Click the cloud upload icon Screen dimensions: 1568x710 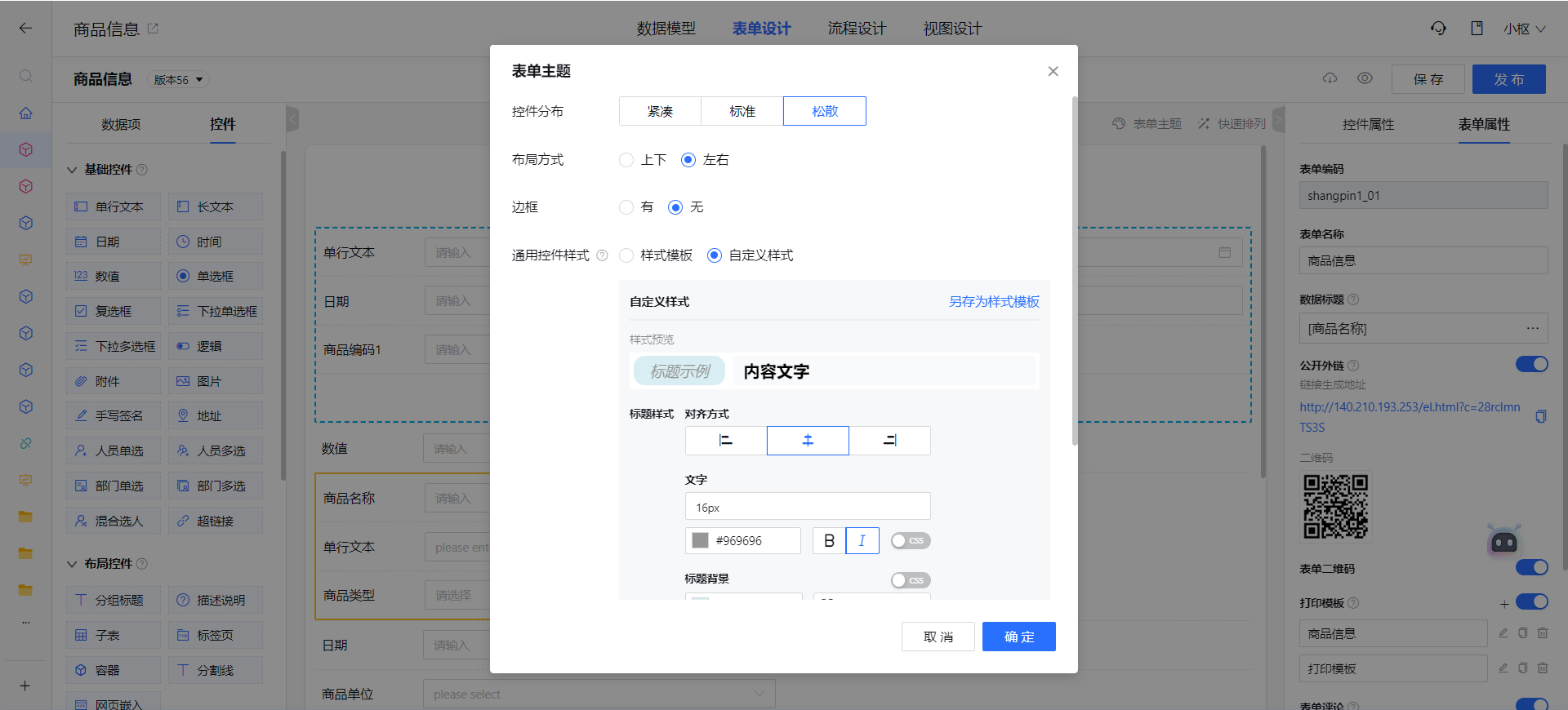1330,78
